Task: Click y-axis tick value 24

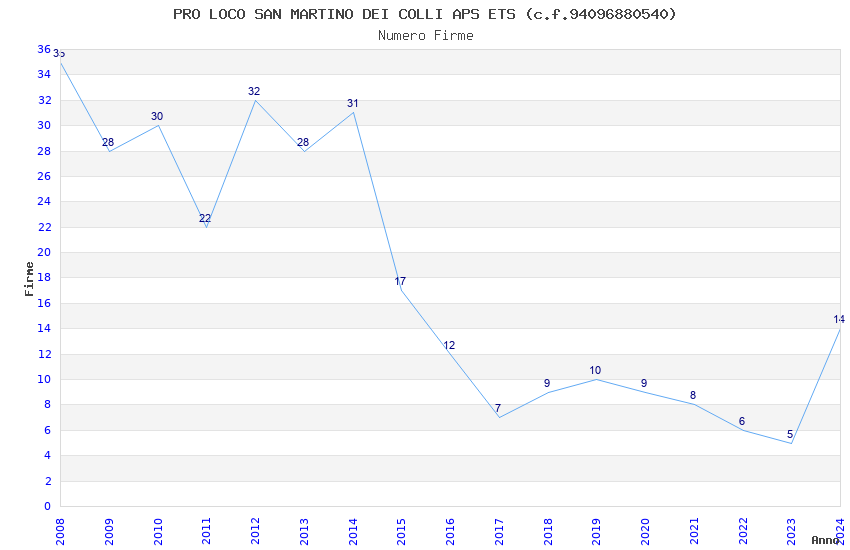Action: click(44, 201)
